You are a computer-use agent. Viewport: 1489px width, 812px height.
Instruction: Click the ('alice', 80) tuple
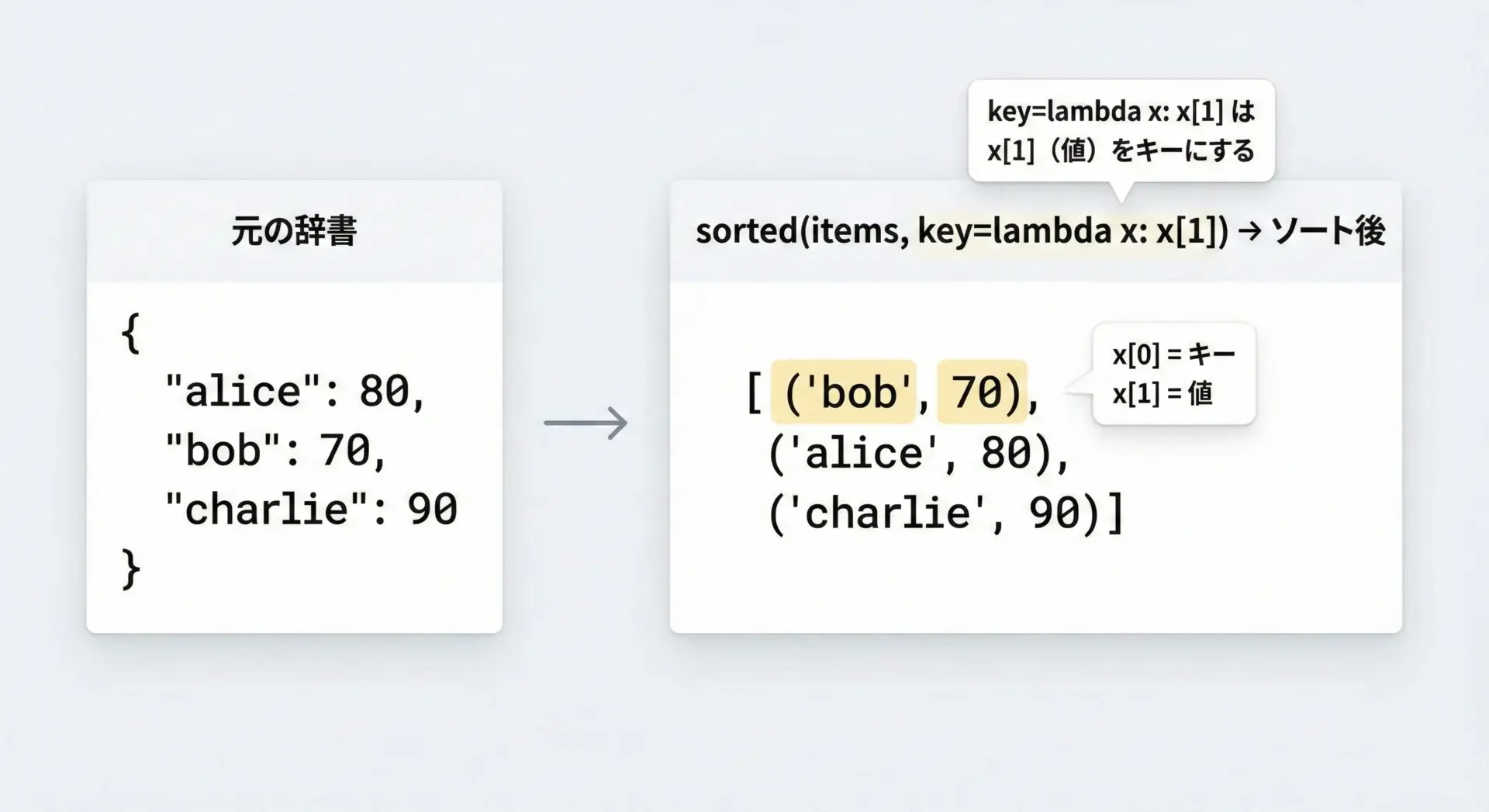tap(917, 453)
